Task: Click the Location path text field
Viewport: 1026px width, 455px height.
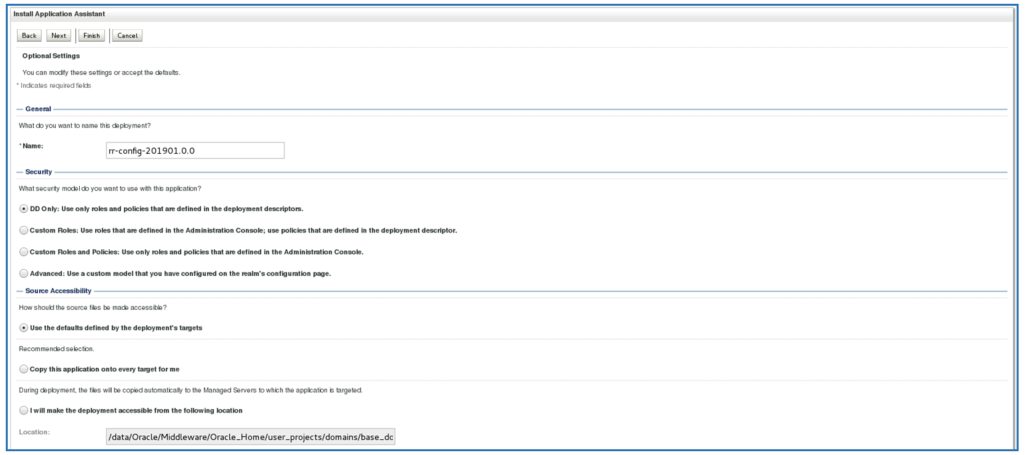Action: (x=251, y=437)
